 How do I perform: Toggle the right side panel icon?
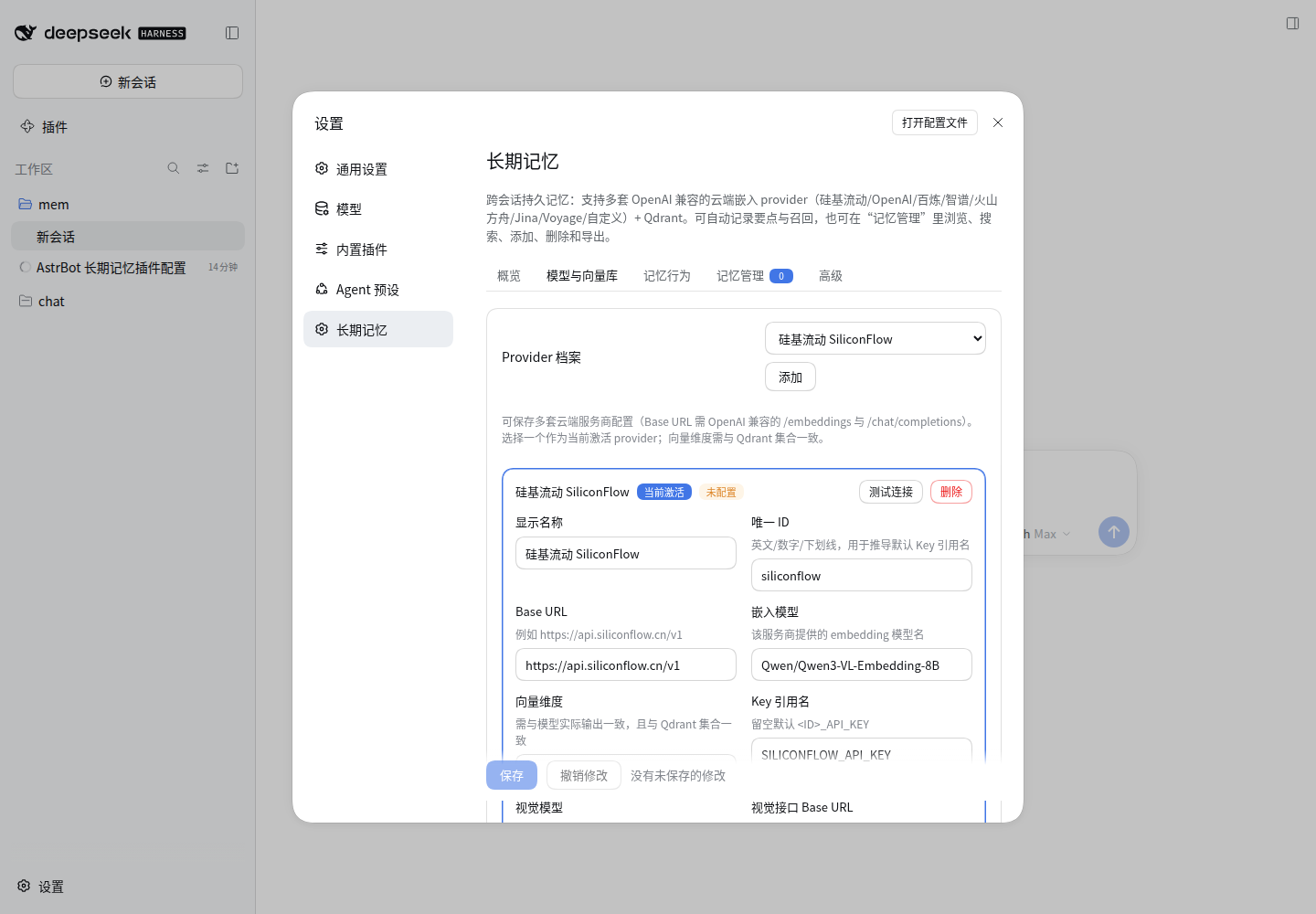[x=1292, y=23]
